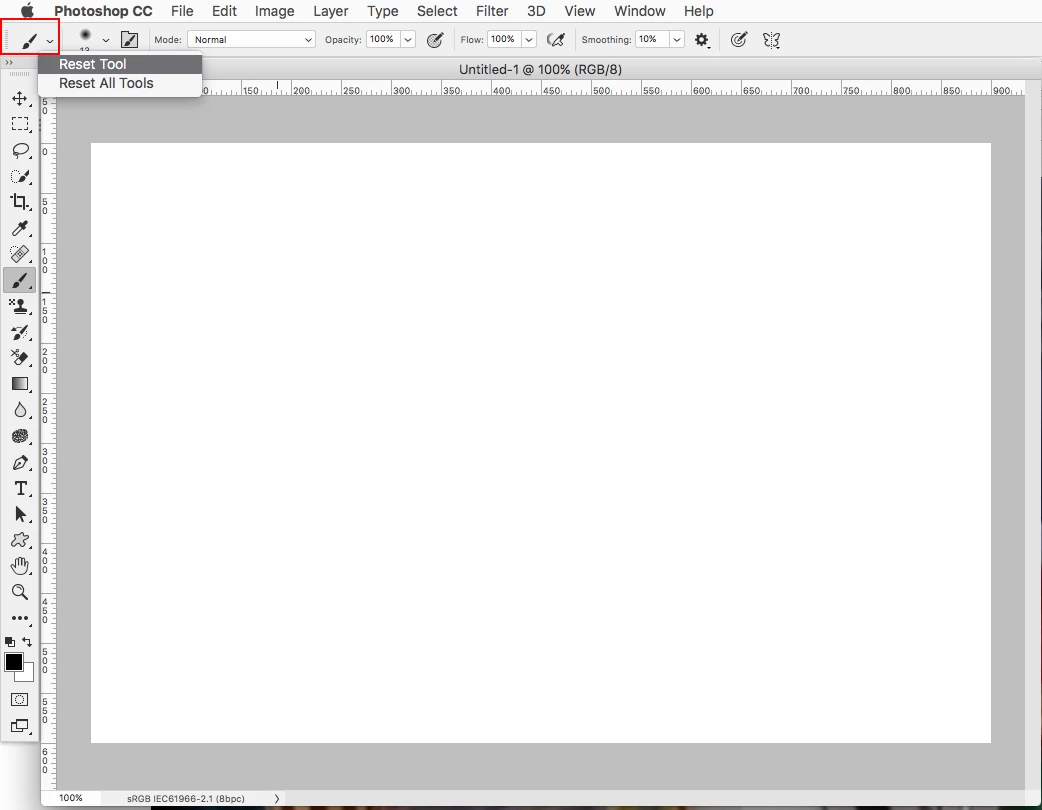
Task: Open the blending Mode dropdown
Action: point(251,40)
